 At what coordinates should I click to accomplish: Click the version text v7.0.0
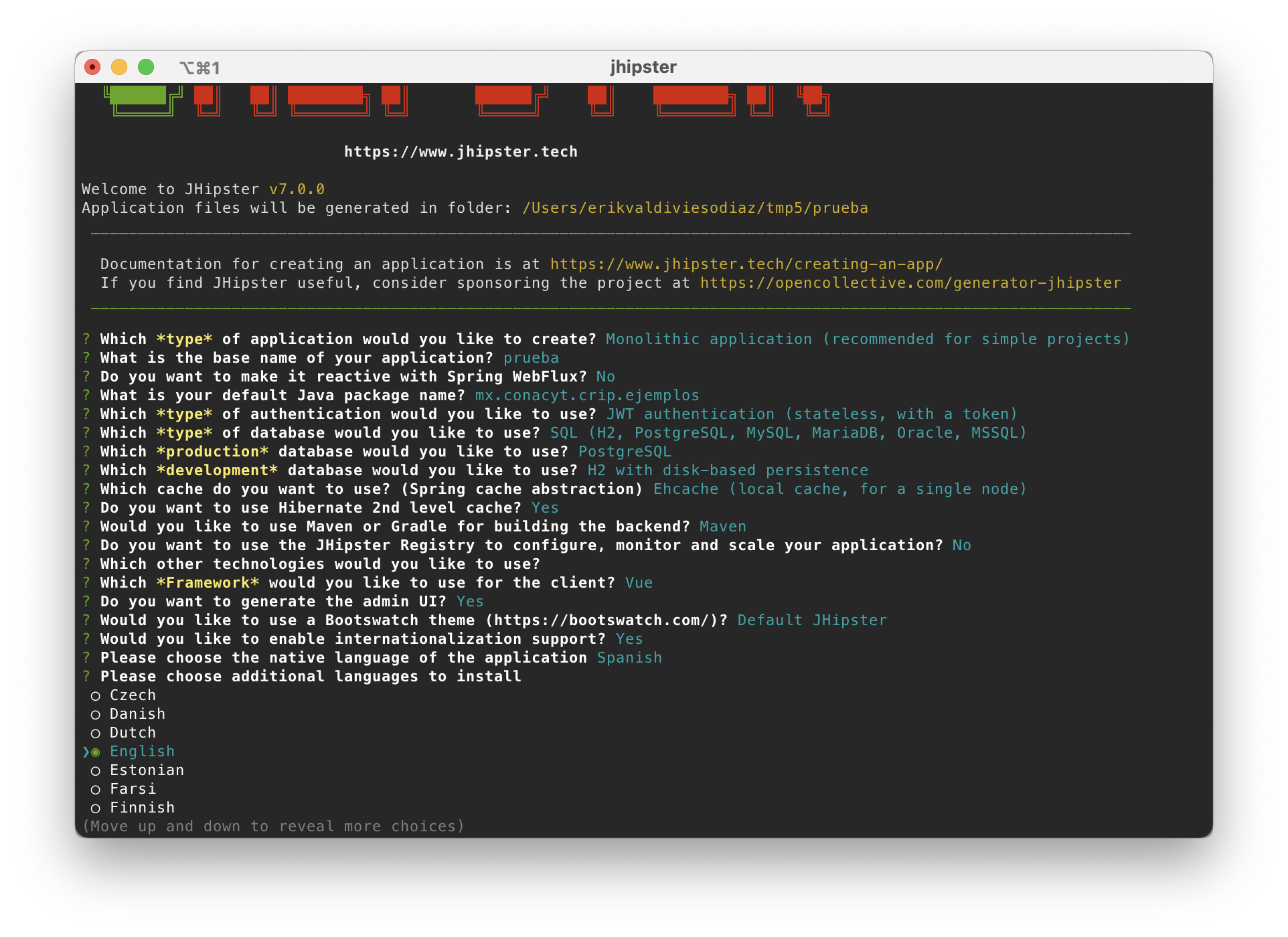297,189
